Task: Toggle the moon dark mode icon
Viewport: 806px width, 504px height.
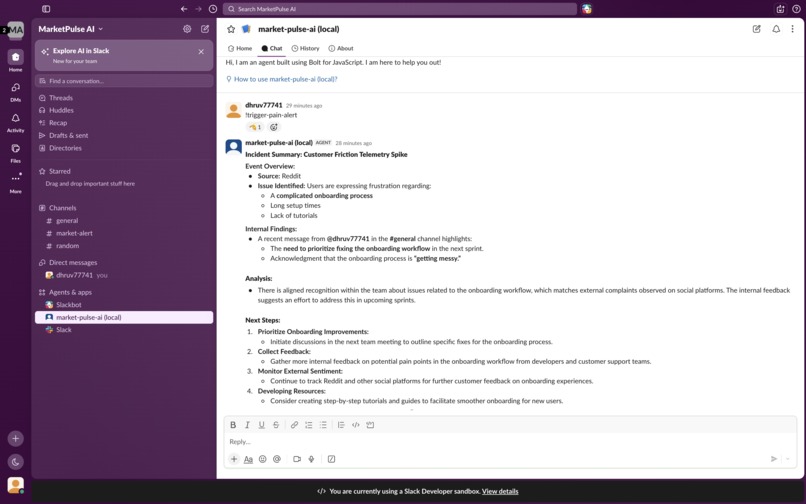Action: pos(15,461)
